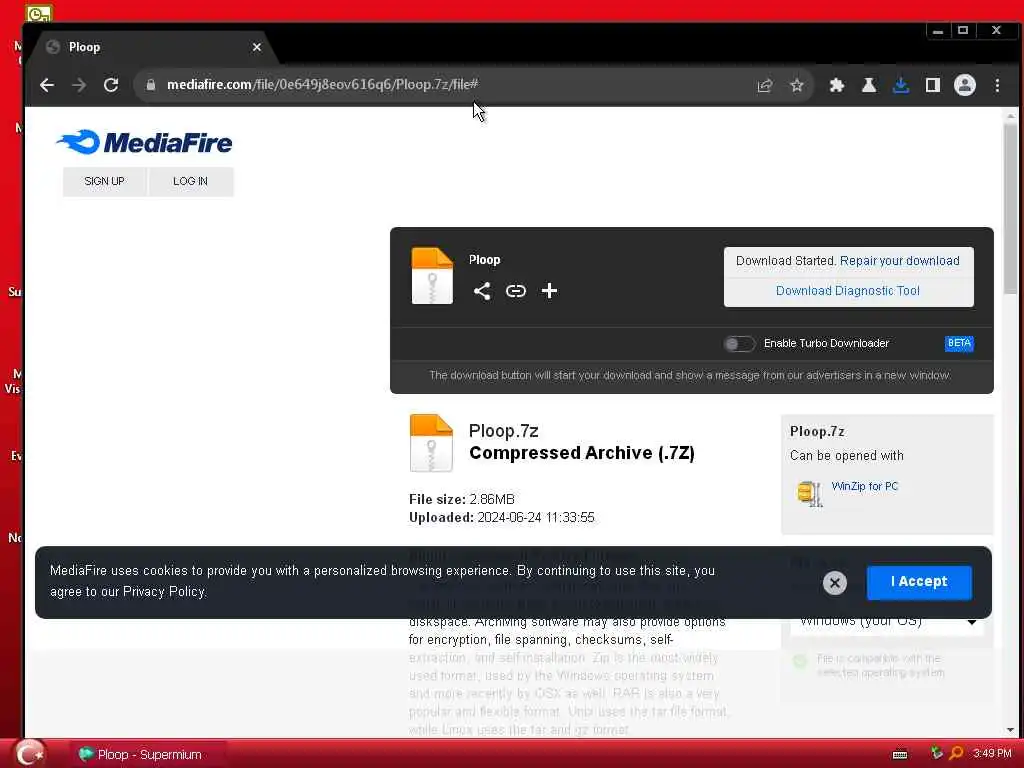Click the BETA badge
The height and width of the screenshot is (768, 1024).
[x=959, y=343]
